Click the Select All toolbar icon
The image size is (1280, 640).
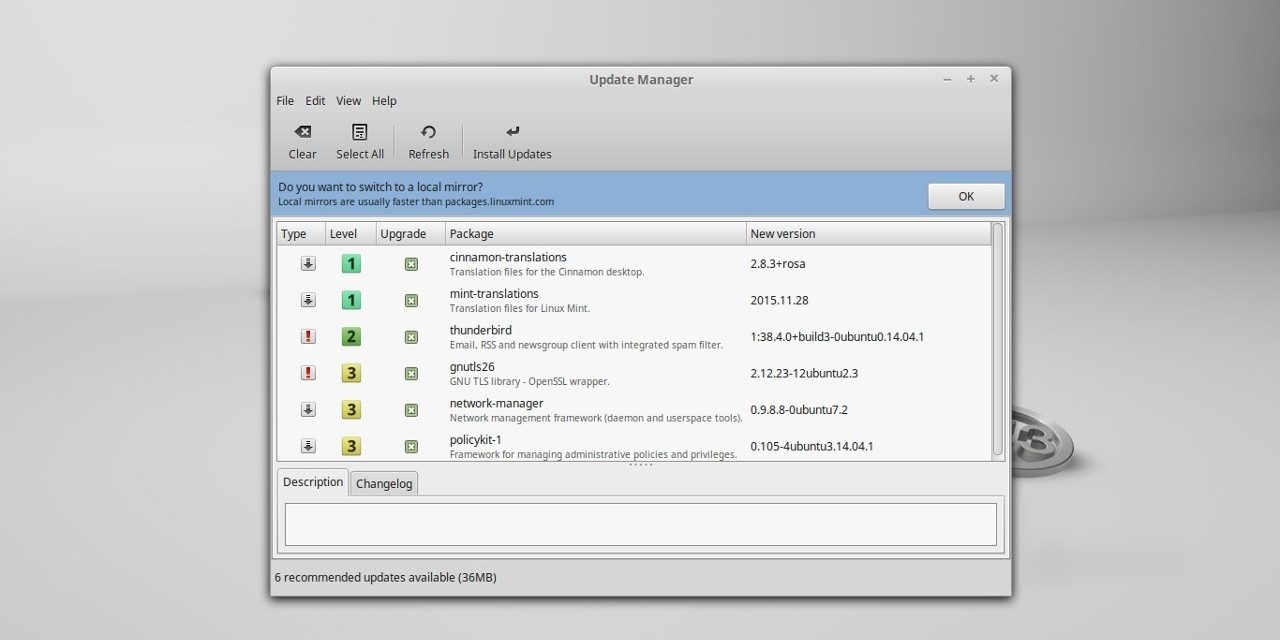pos(360,132)
